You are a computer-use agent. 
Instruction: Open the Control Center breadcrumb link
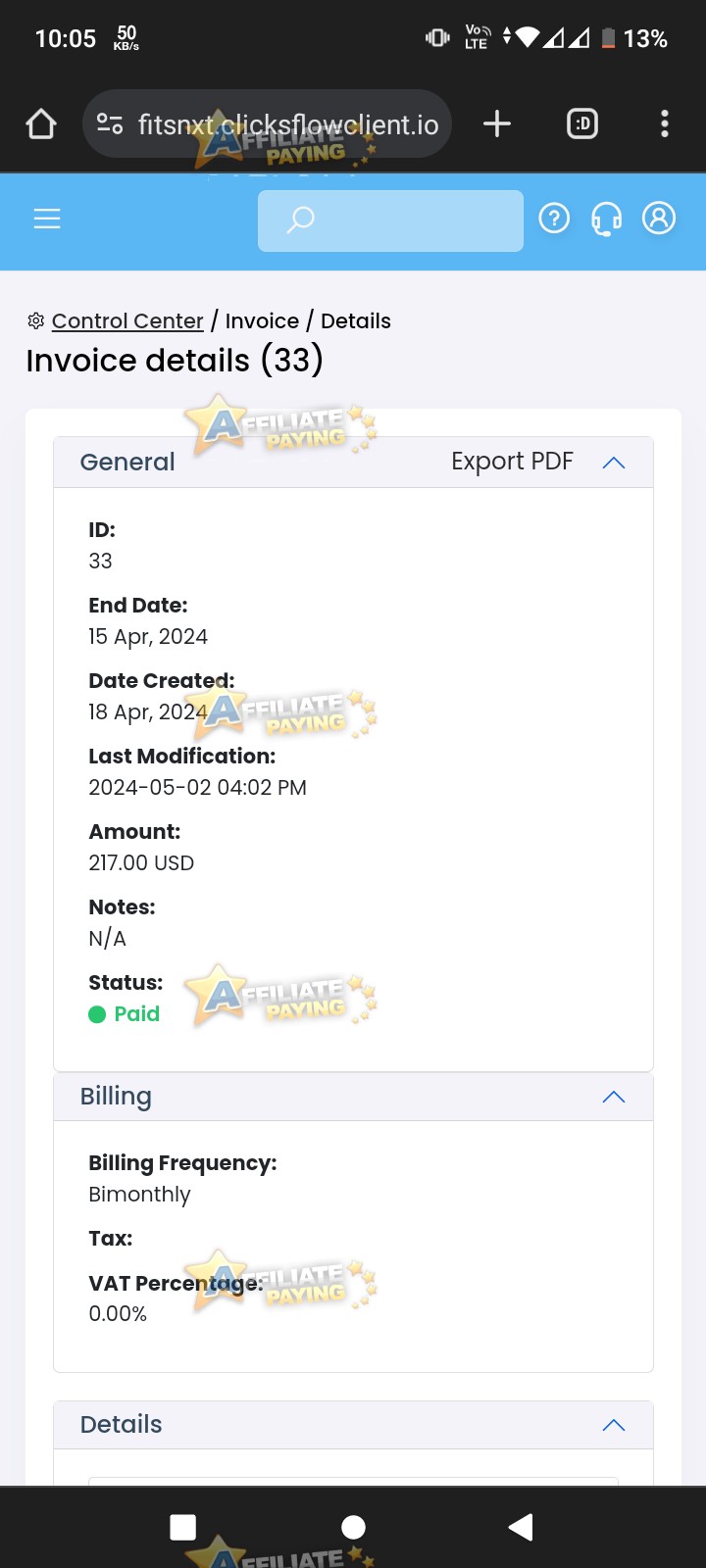pyautogui.click(x=127, y=320)
